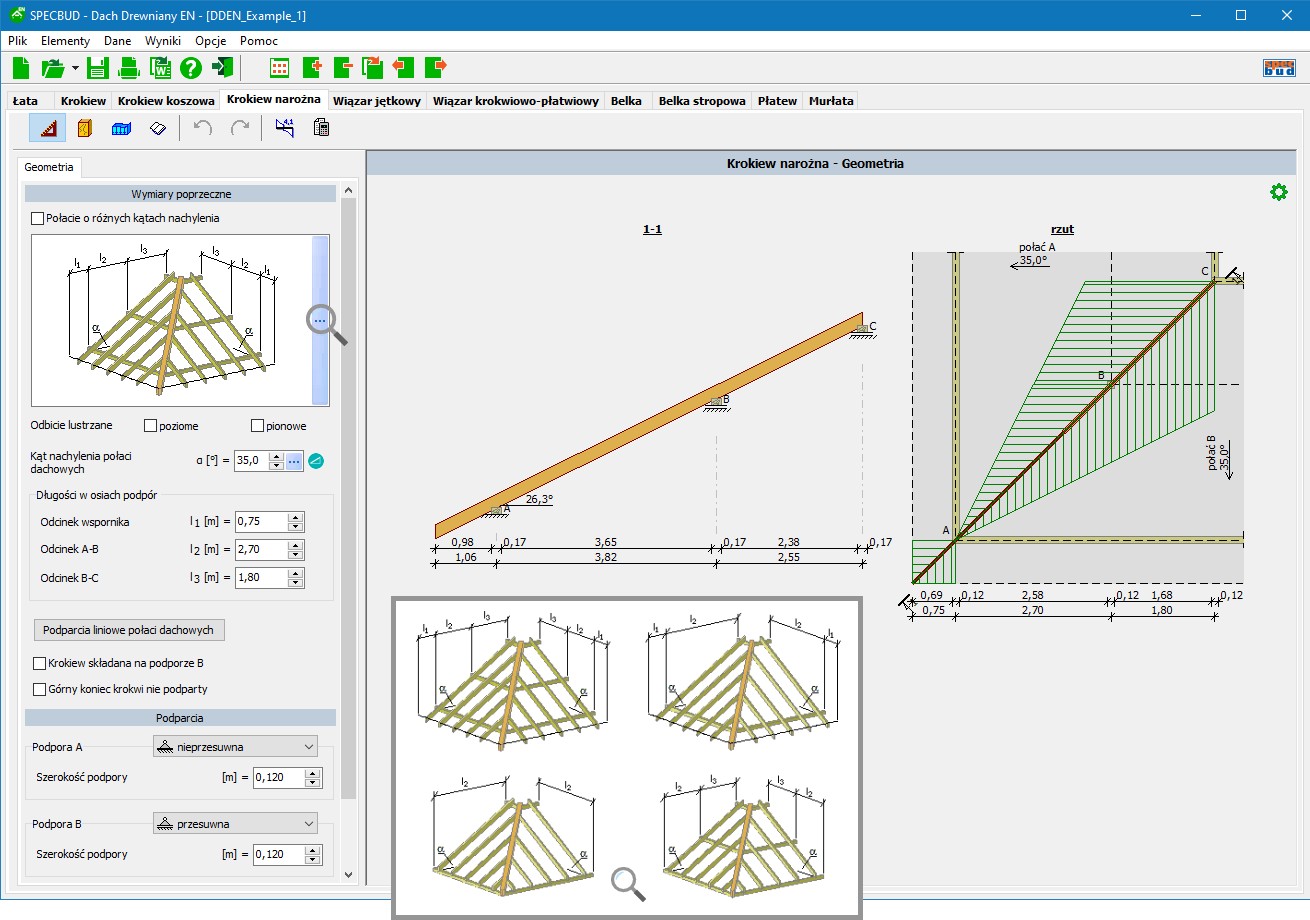Open the 'Wyniki' menu

163,41
